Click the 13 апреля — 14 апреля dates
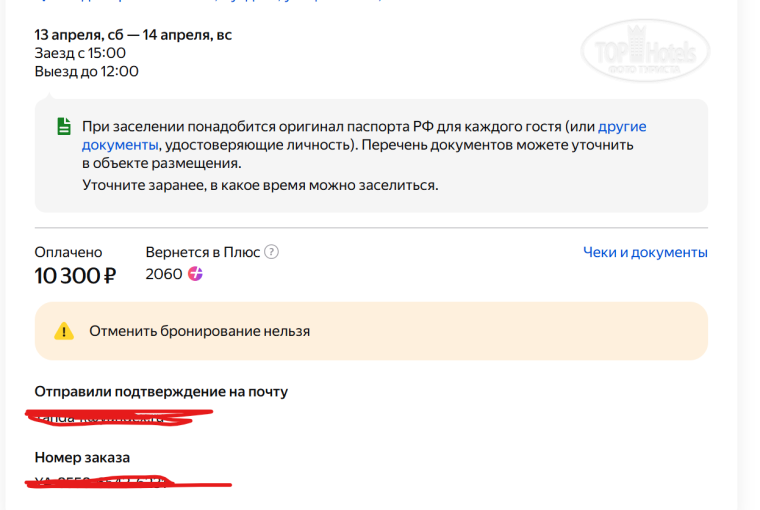Viewport: 760px width, 510px height. point(133,35)
